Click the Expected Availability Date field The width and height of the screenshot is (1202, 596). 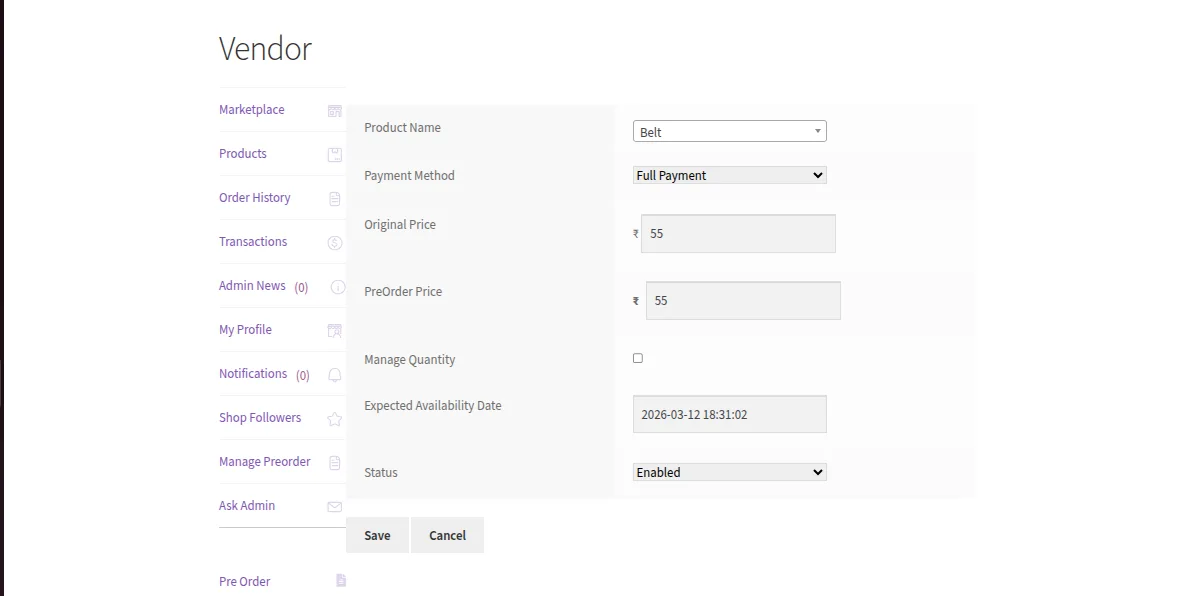click(x=729, y=414)
